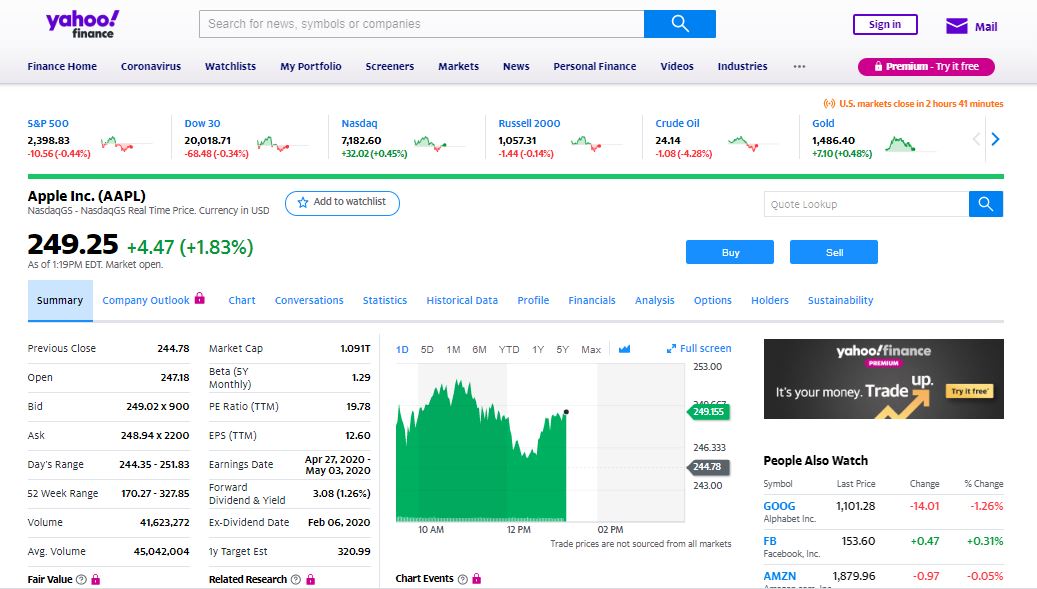1037x589 pixels.
Task: Click the main search input field
Action: tap(422, 24)
